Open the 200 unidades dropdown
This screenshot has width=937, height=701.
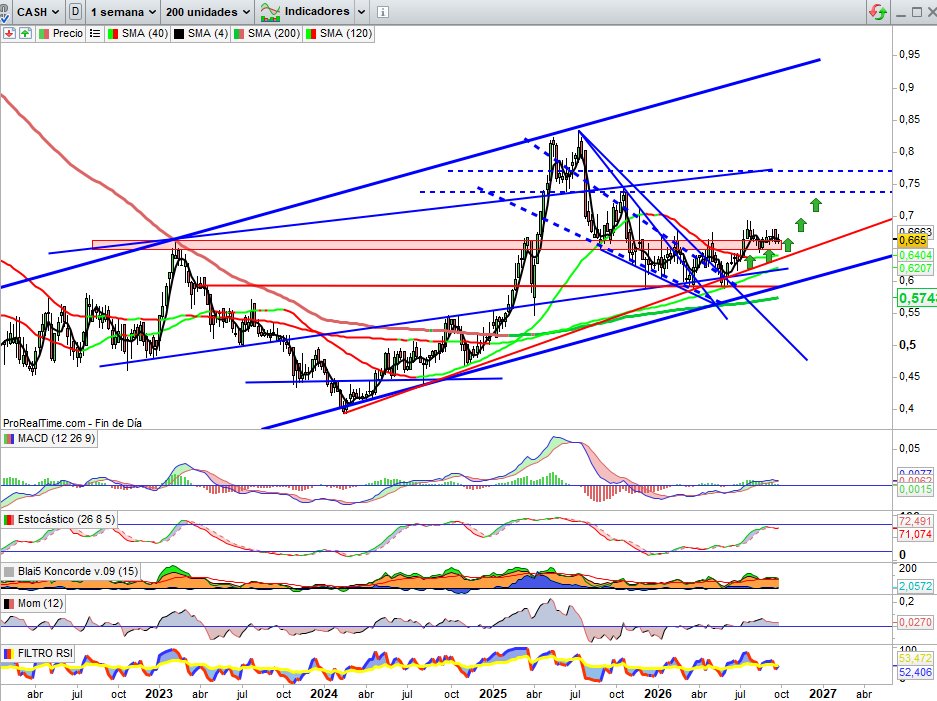[x=207, y=11]
